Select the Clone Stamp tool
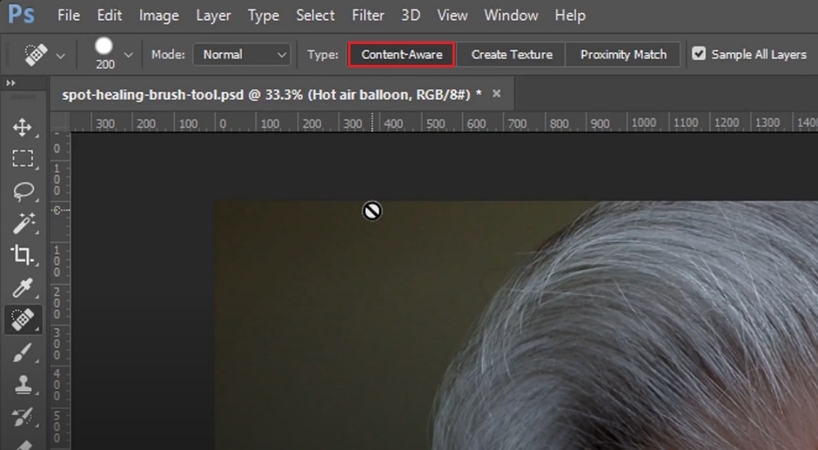This screenshot has width=818, height=450. pyautogui.click(x=22, y=385)
